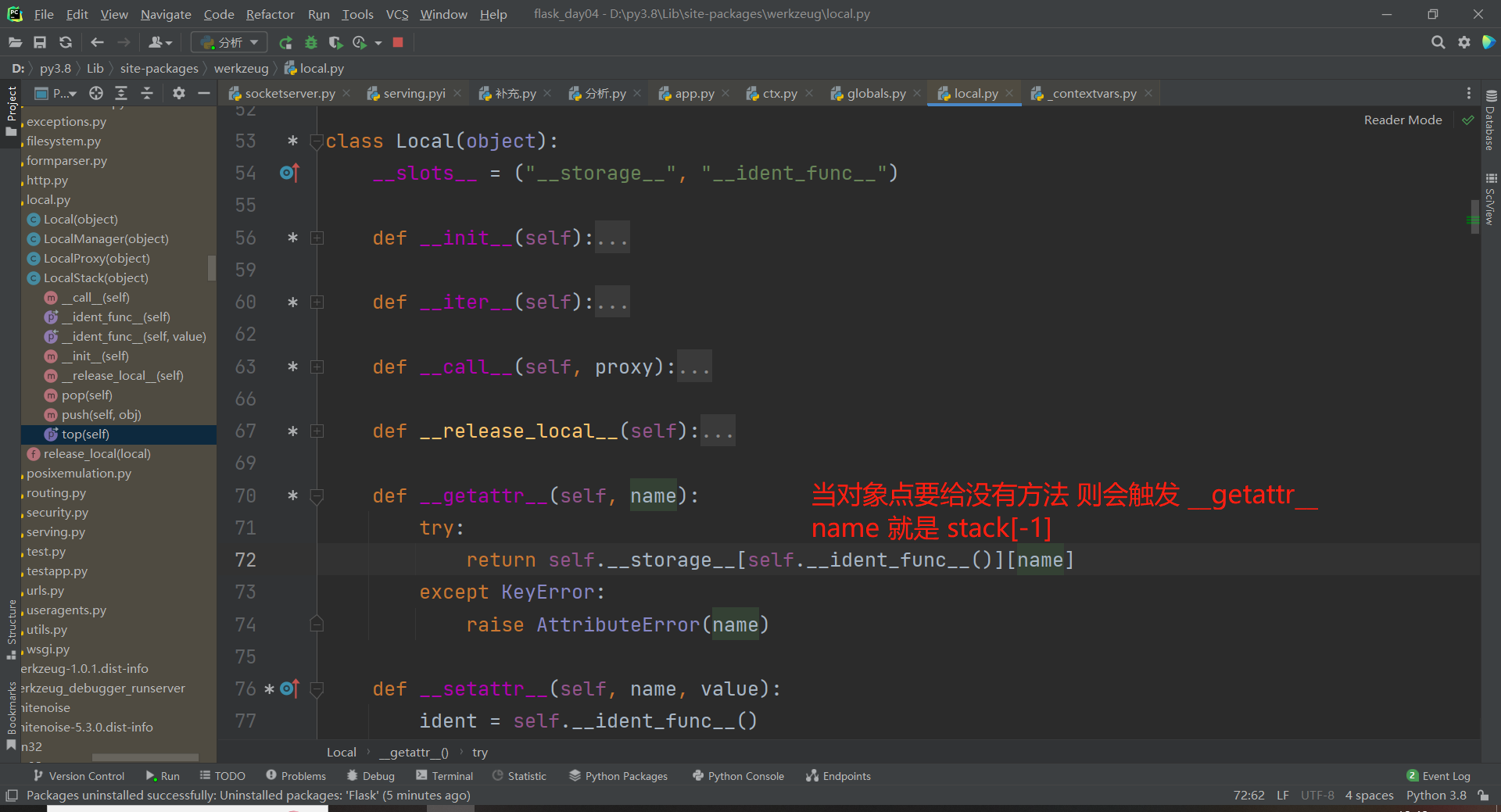The height and width of the screenshot is (812, 1501).
Task: Click Collapse All in the Project panel toolbar
Action: coord(147,93)
